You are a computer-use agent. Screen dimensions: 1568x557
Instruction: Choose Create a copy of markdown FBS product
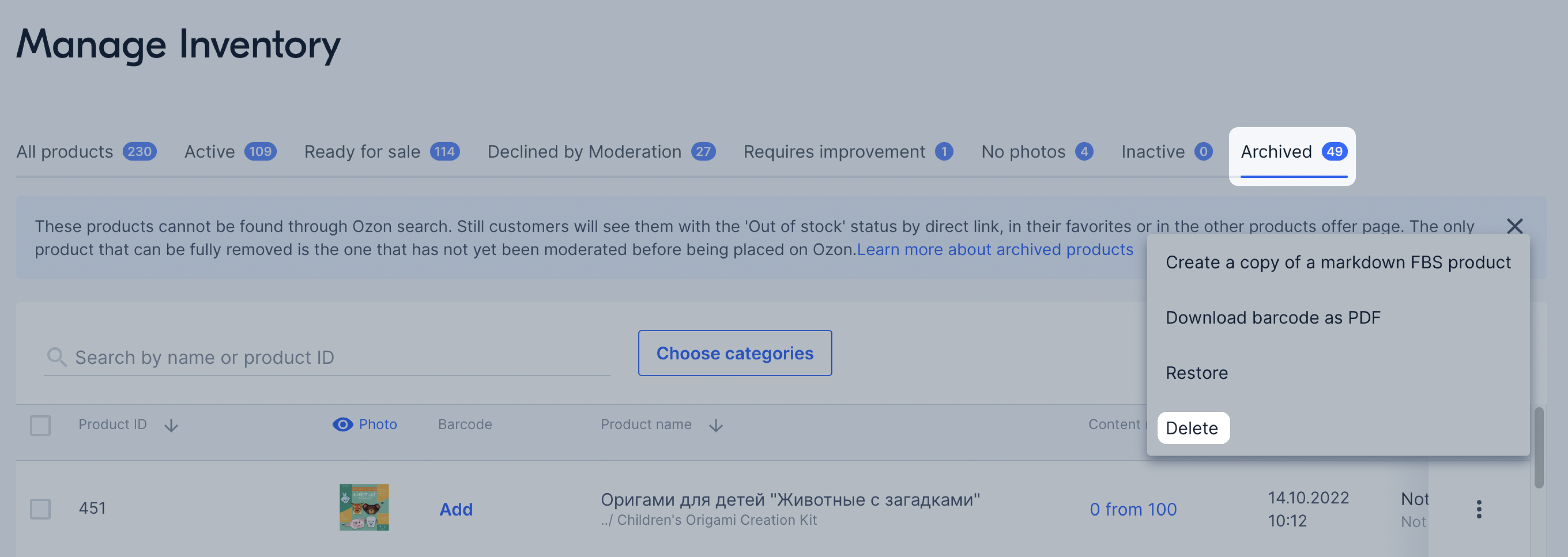(1338, 262)
